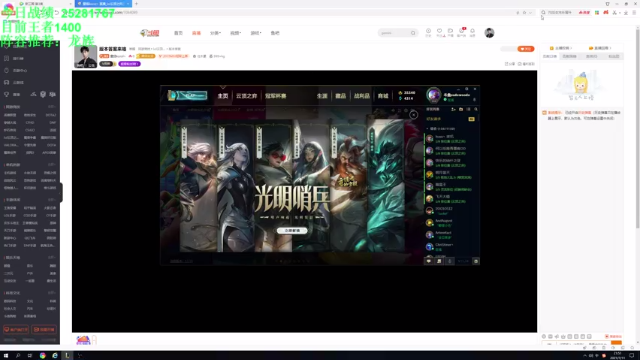
Task: Close the 光明哨兵 promo overlay with X
Action: tap(413, 115)
